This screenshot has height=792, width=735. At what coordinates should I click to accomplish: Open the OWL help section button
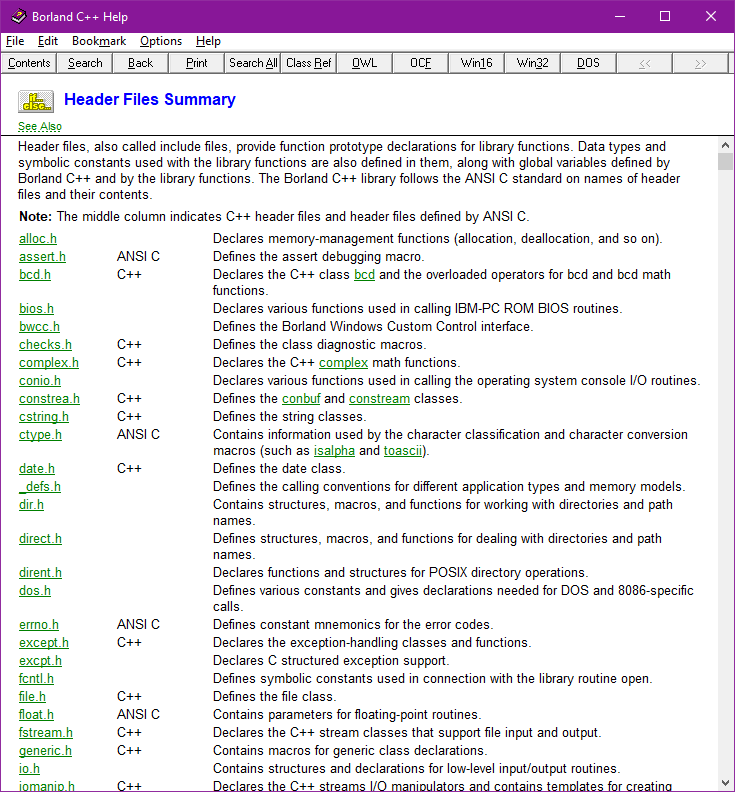tap(364, 63)
